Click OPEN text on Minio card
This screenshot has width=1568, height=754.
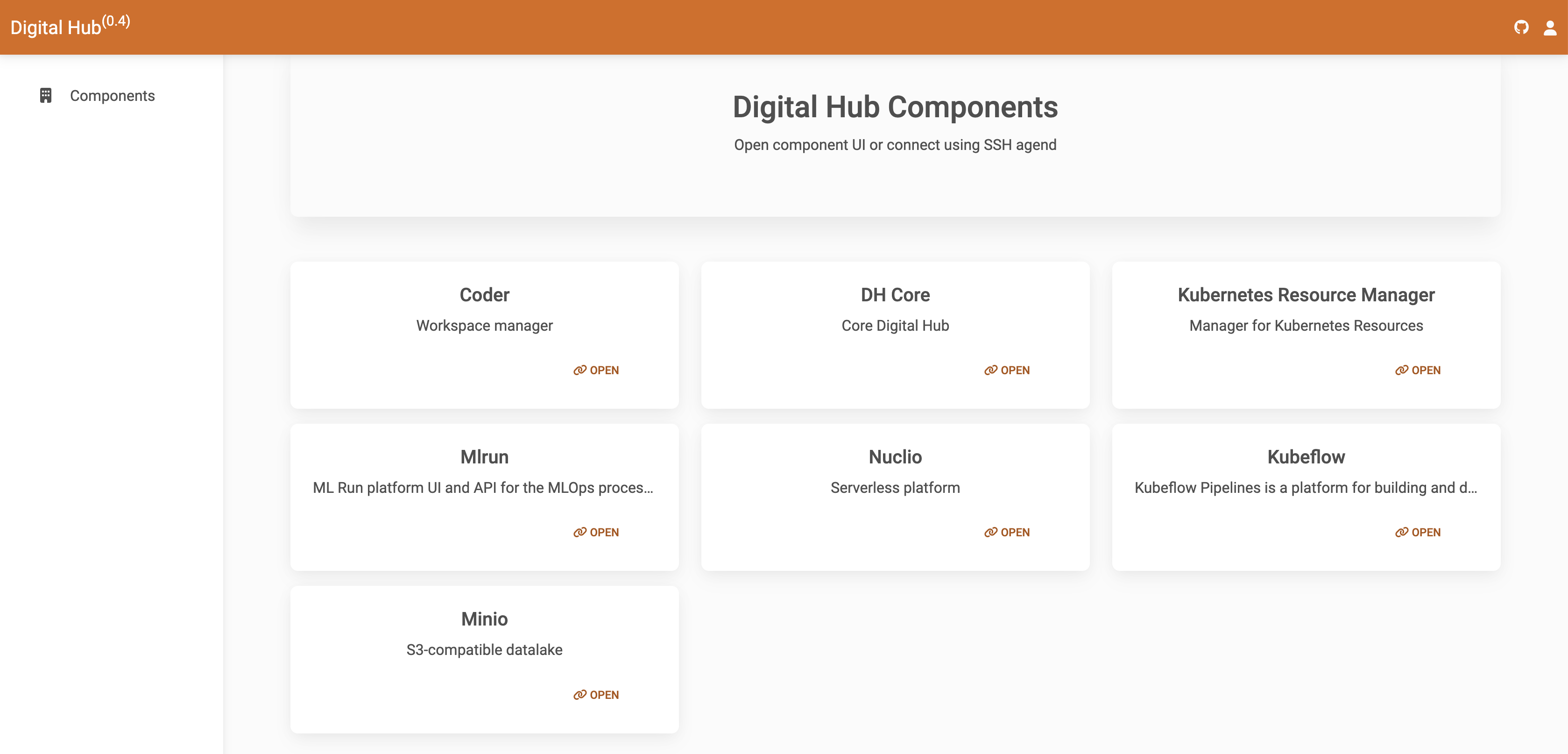(604, 695)
